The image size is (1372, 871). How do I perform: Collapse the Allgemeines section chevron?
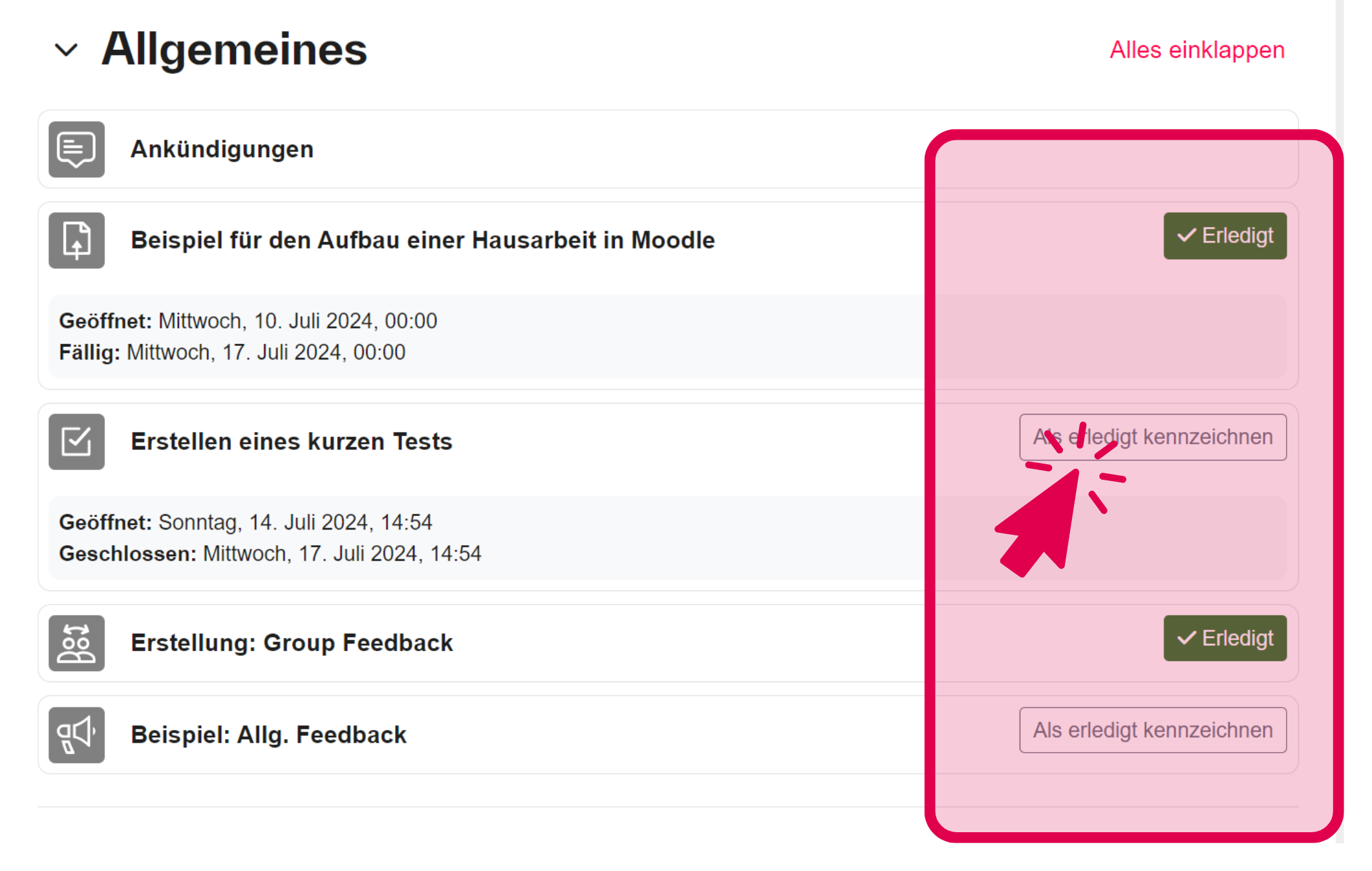(x=66, y=50)
